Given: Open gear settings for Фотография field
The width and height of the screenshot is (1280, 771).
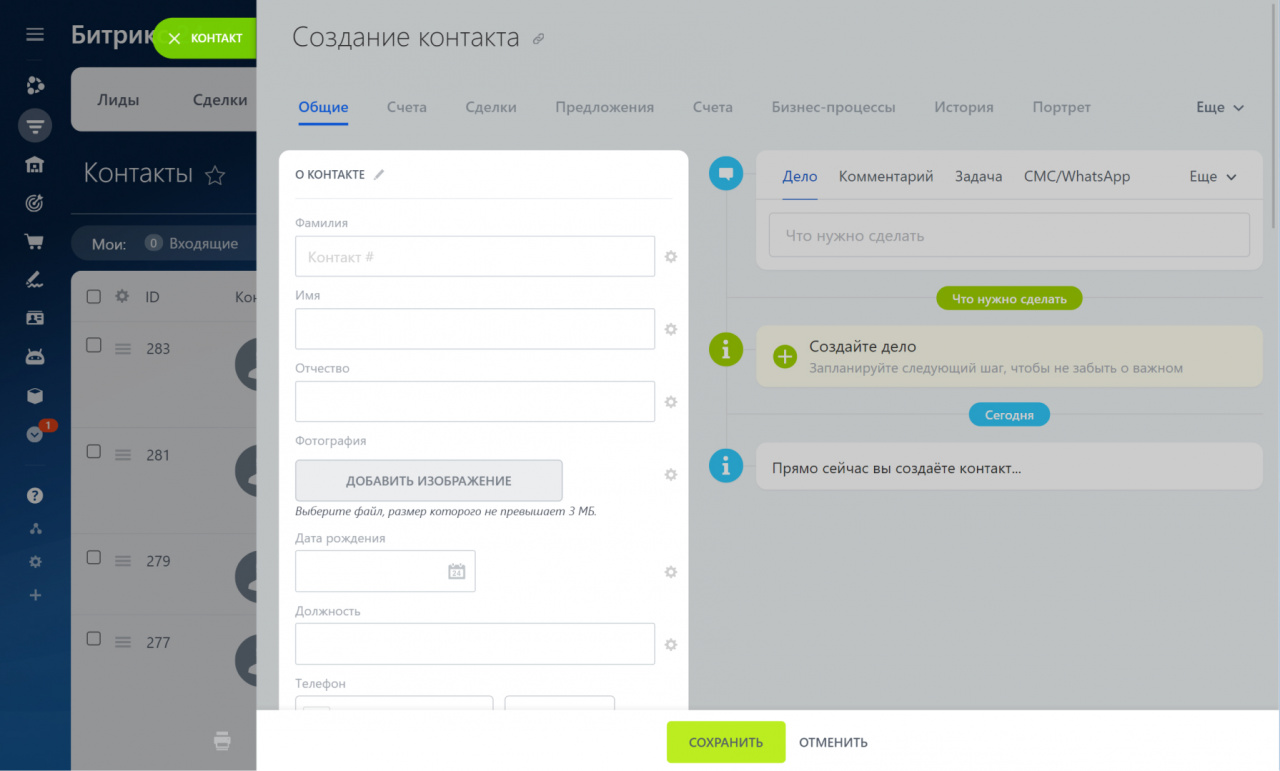Looking at the screenshot, I should [x=671, y=474].
